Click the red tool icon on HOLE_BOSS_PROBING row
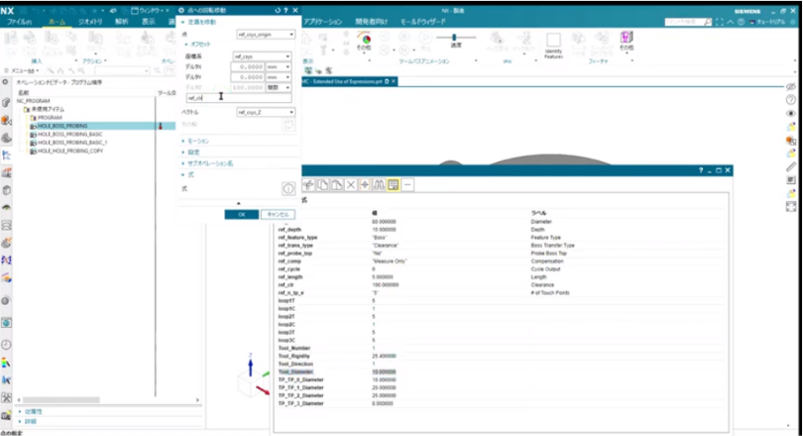The image size is (803, 436). click(160, 126)
